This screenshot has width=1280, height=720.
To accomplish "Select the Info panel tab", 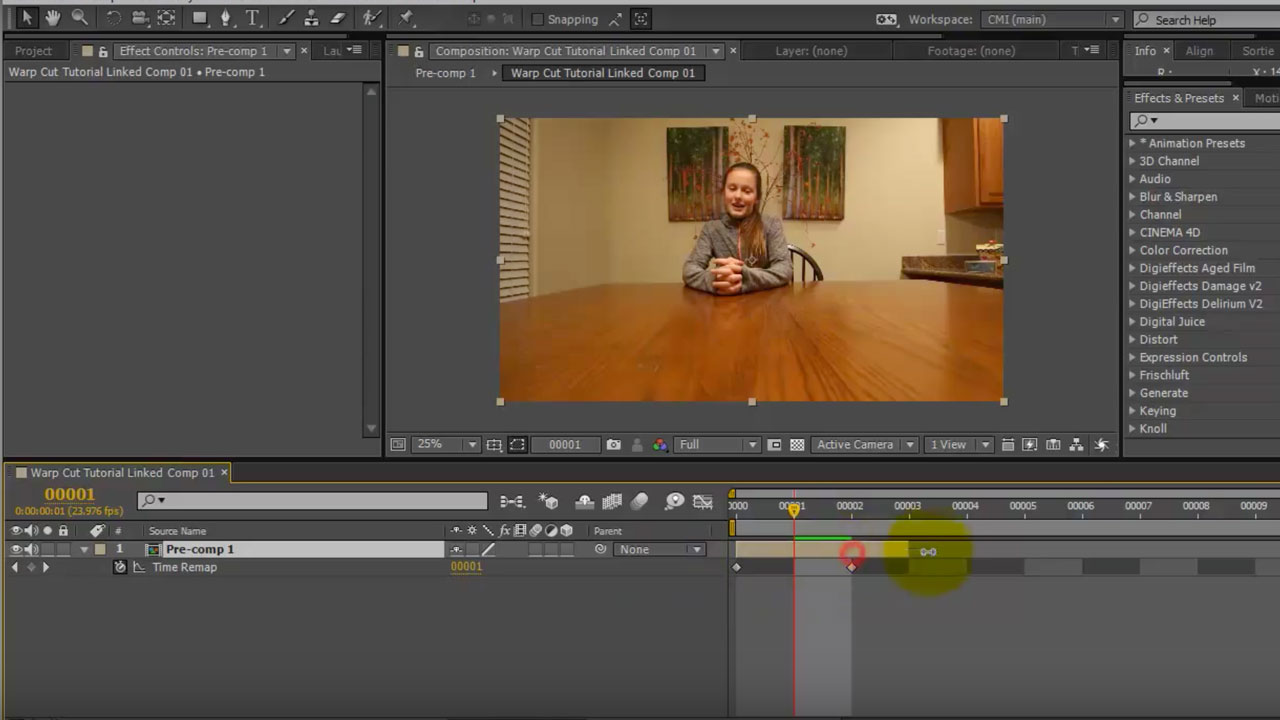I will click(x=1146, y=51).
